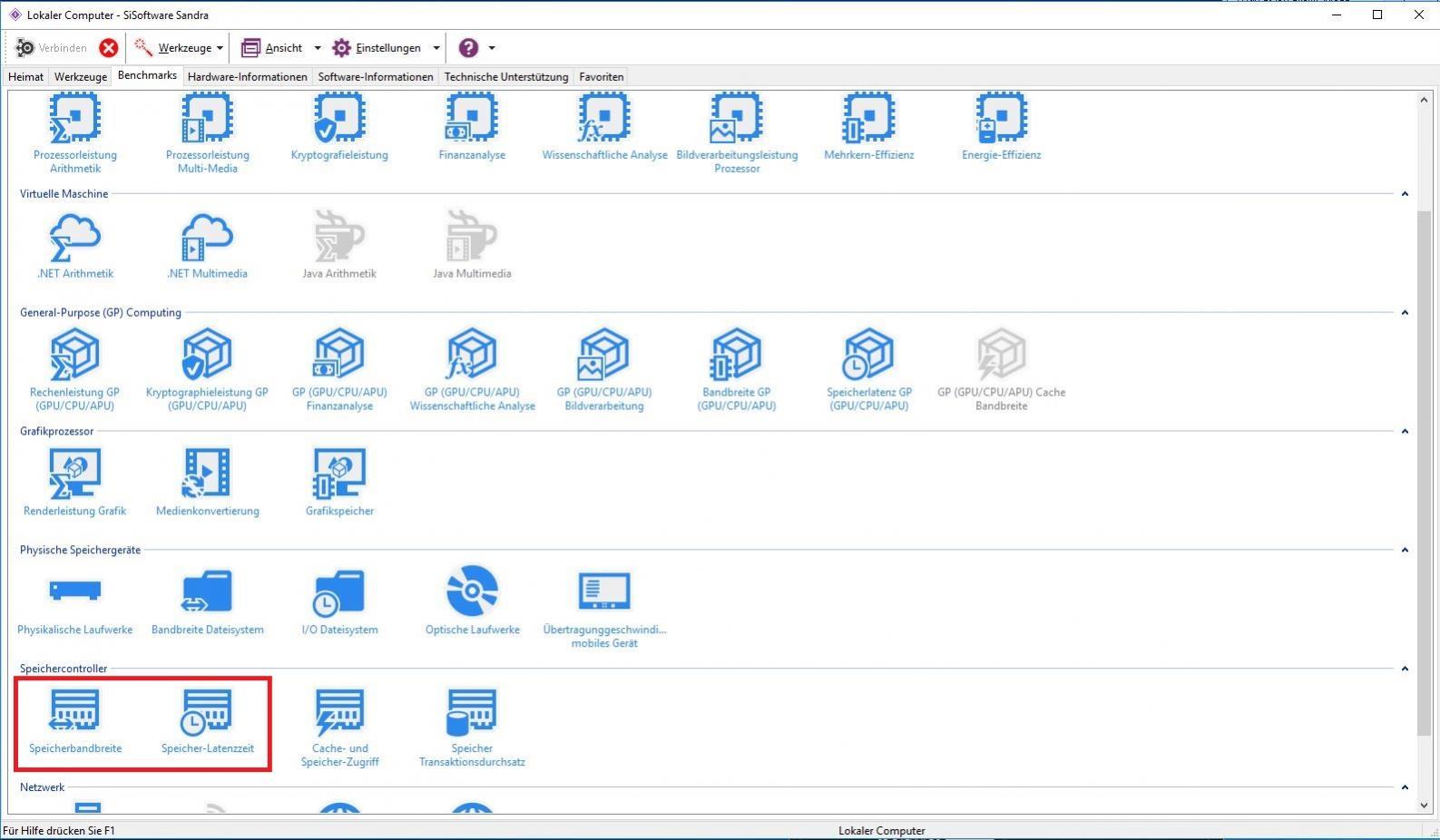The height and width of the screenshot is (840, 1440).
Task: Open Speicher Transaktionsdurchsatz benchmark
Action: 472,727
